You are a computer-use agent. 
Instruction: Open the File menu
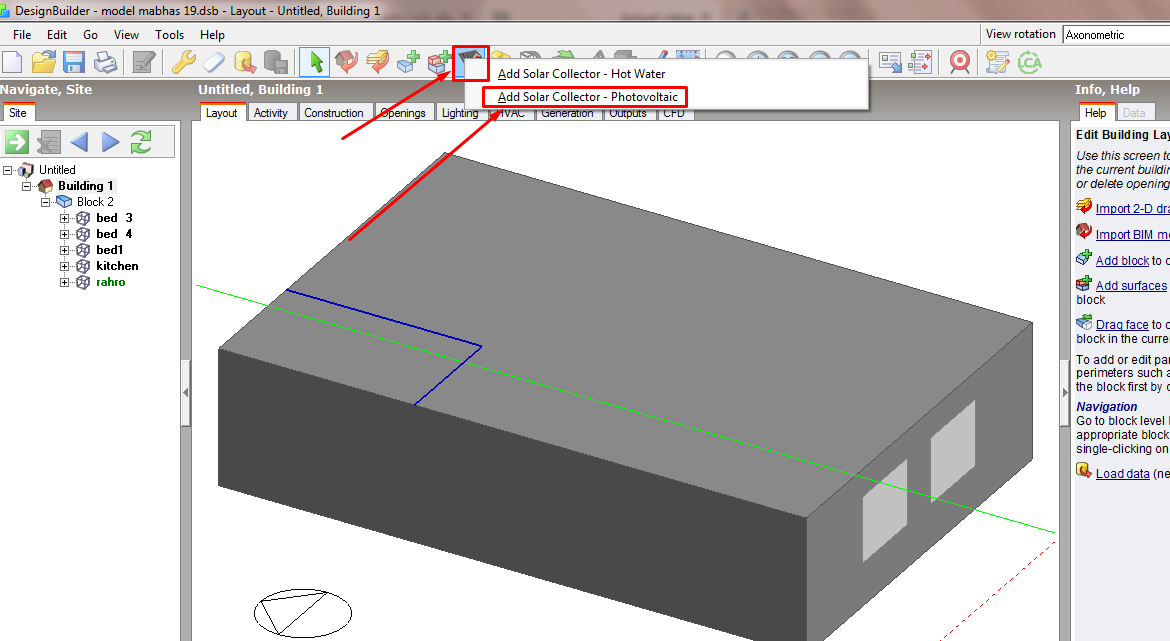pyautogui.click(x=22, y=34)
